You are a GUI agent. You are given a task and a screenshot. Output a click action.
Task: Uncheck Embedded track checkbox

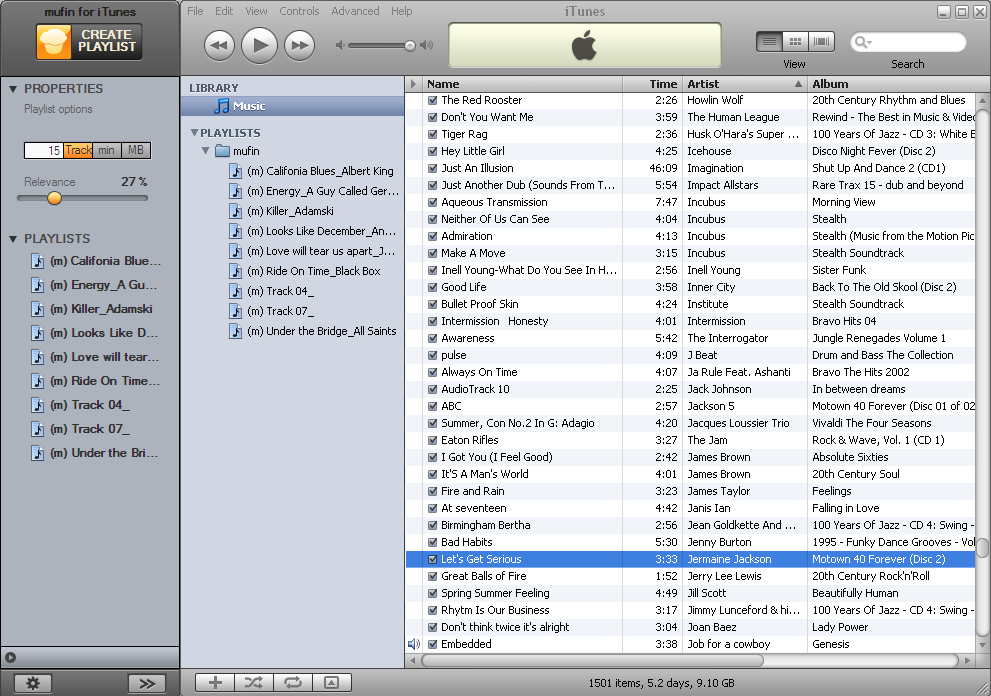(x=433, y=644)
